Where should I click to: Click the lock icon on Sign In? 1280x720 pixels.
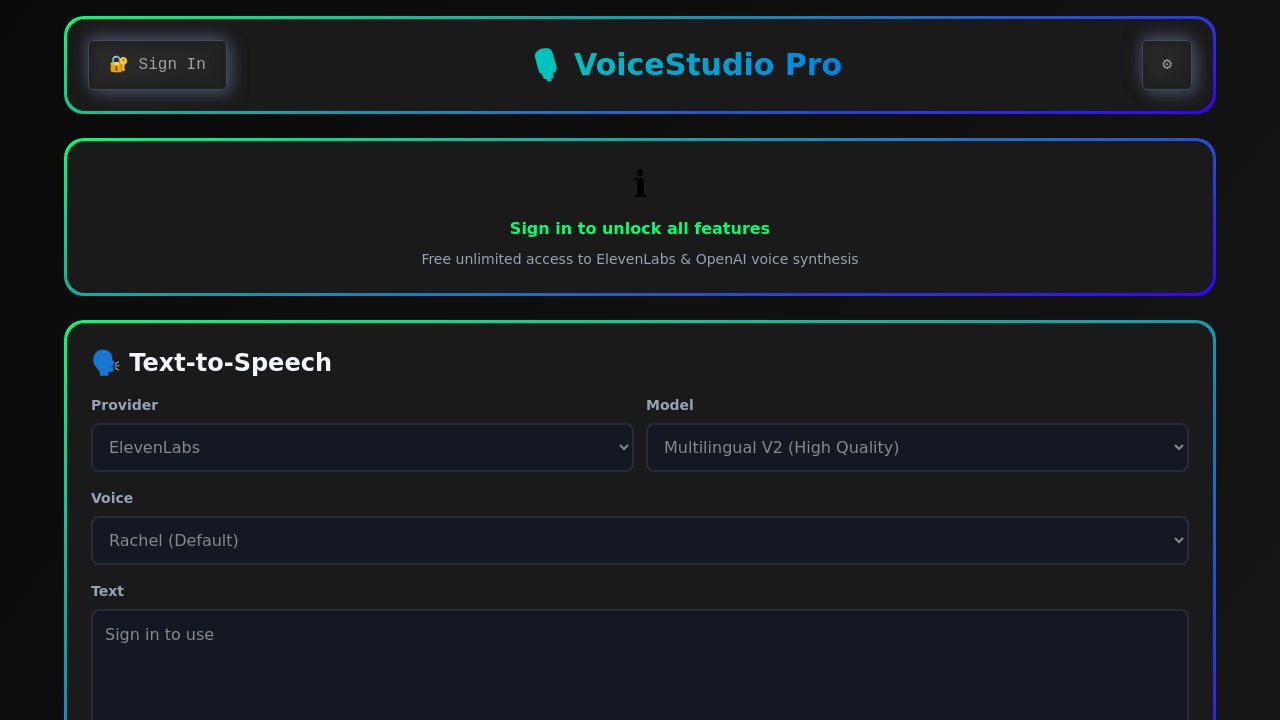pyautogui.click(x=118, y=65)
